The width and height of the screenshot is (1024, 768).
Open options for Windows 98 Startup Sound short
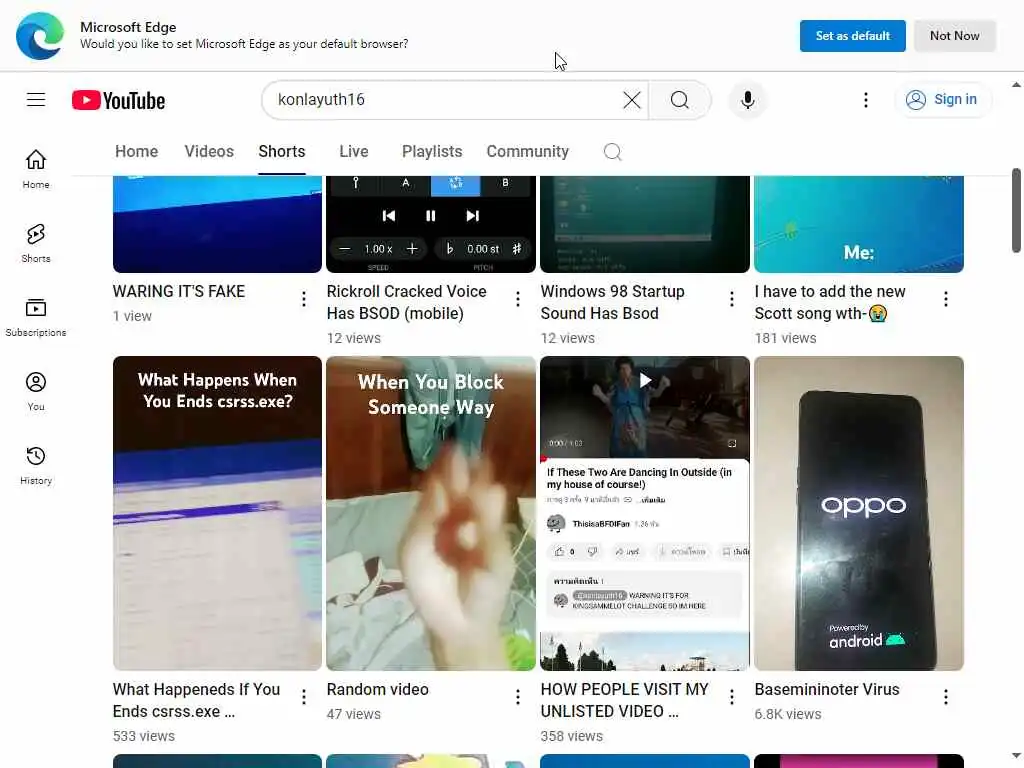(732, 299)
